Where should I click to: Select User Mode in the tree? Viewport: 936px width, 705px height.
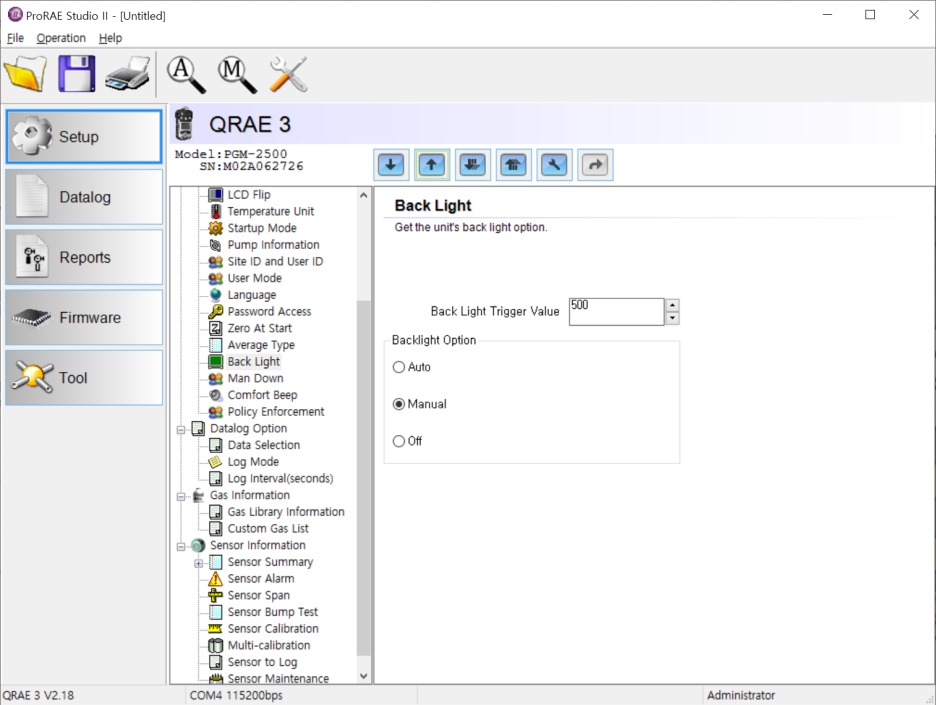(254, 278)
